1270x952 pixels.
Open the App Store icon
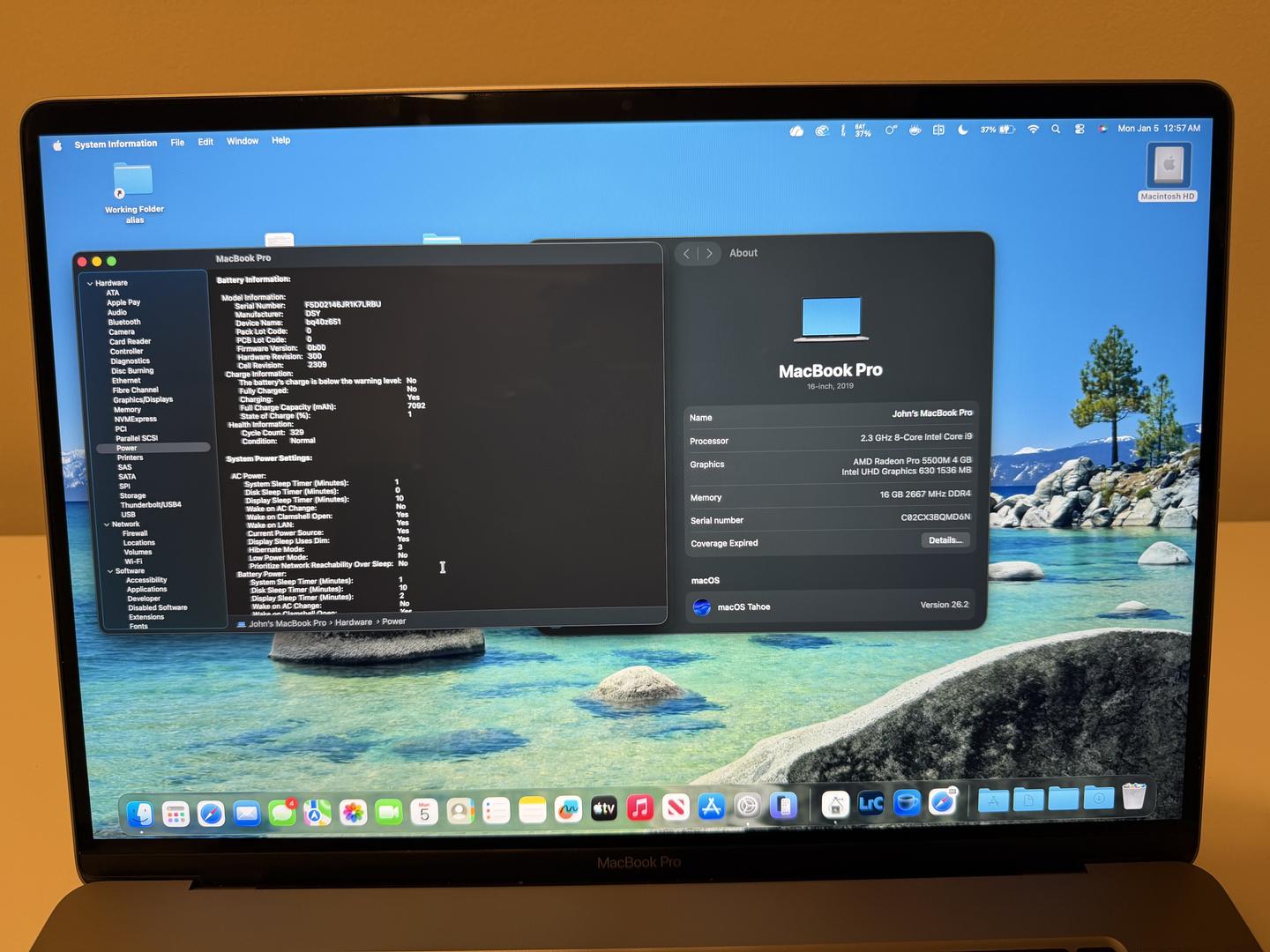tap(711, 807)
